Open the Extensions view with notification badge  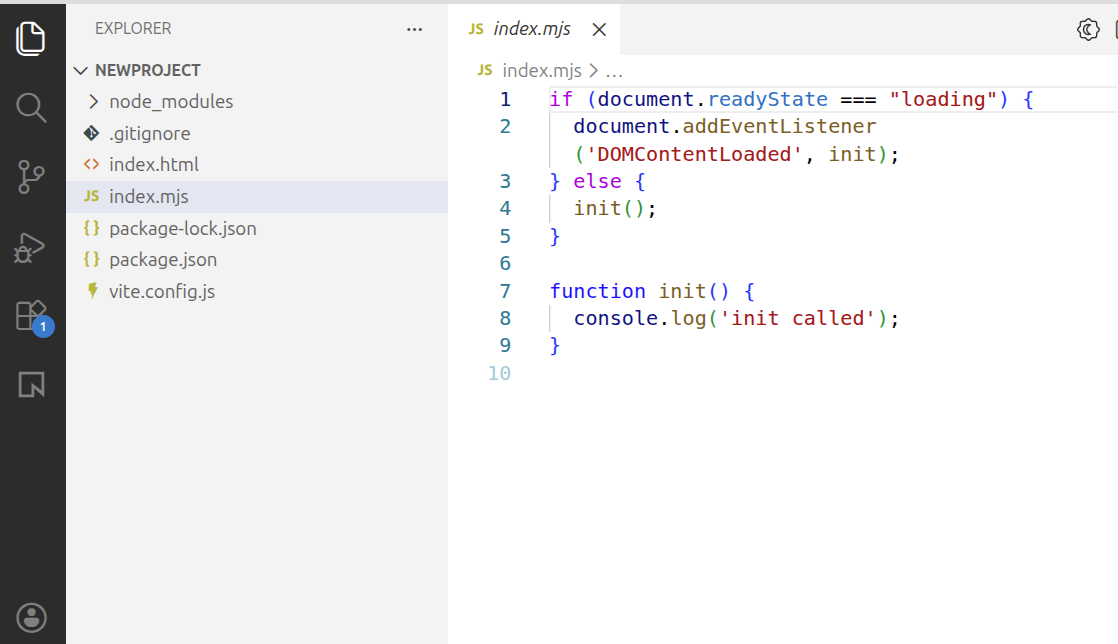tap(32, 314)
